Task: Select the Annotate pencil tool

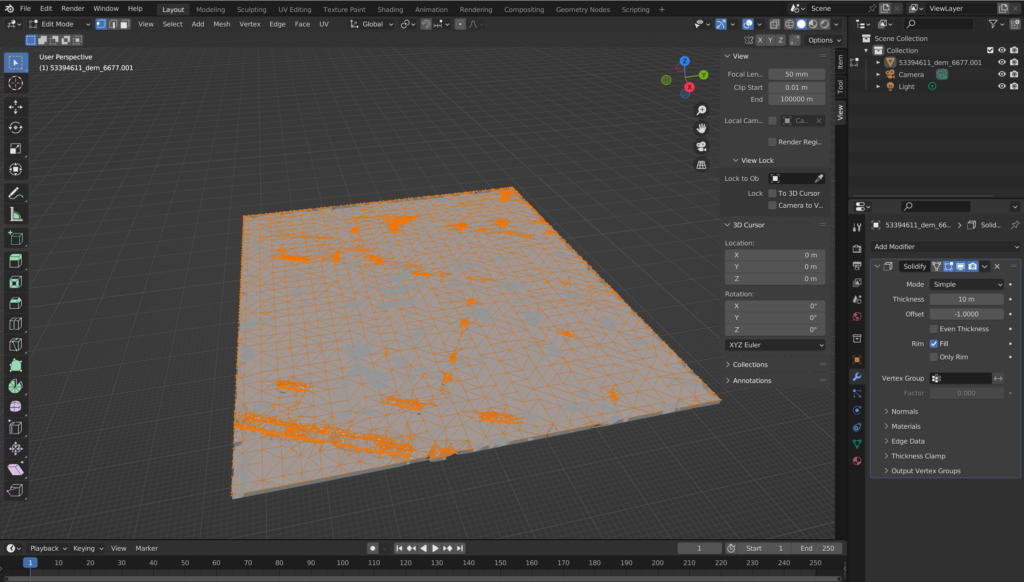Action: click(x=16, y=193)
